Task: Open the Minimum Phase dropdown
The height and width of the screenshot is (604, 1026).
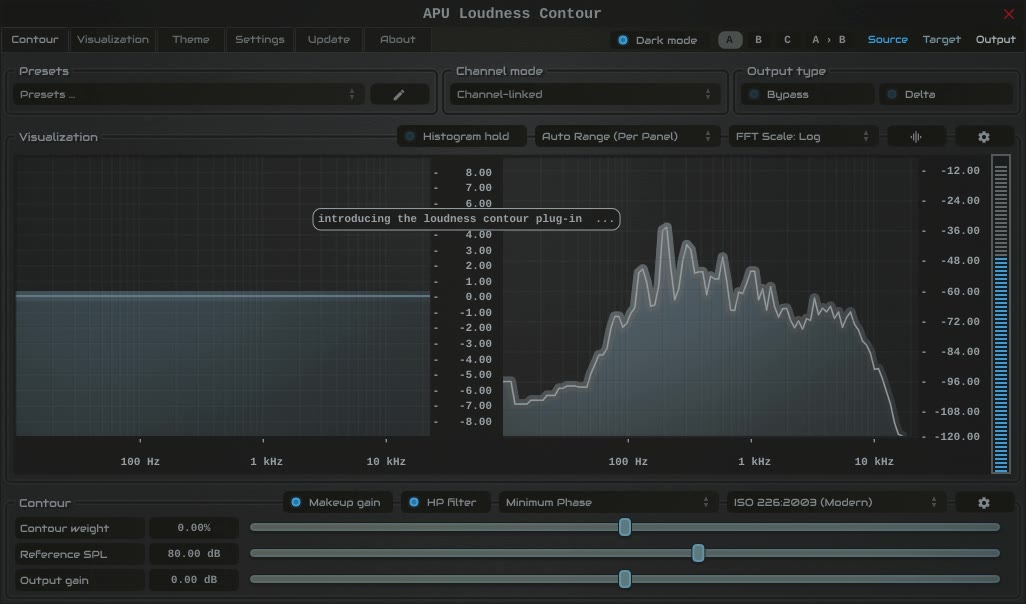Action: click(x=608, y=503)
